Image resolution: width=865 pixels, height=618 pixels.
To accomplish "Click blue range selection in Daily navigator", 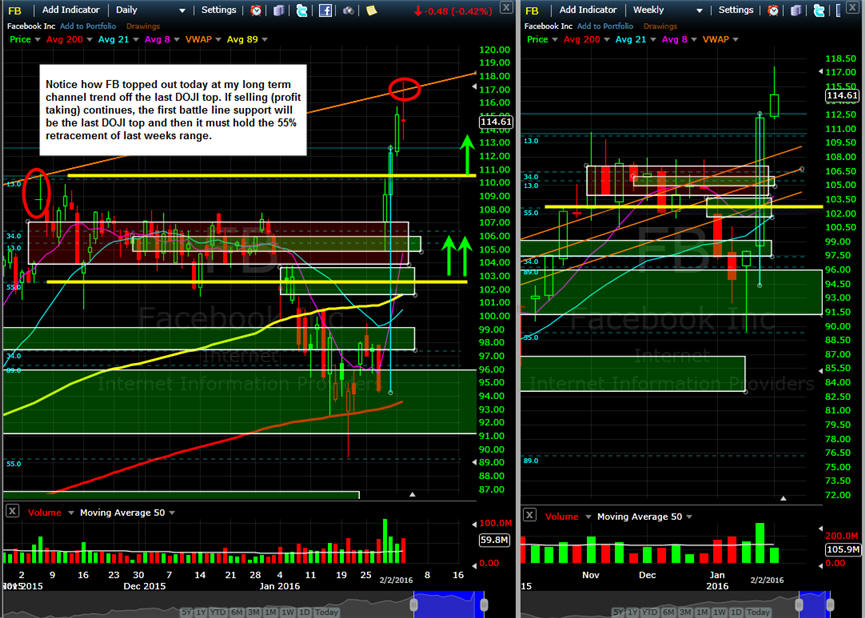I will 448,604.
